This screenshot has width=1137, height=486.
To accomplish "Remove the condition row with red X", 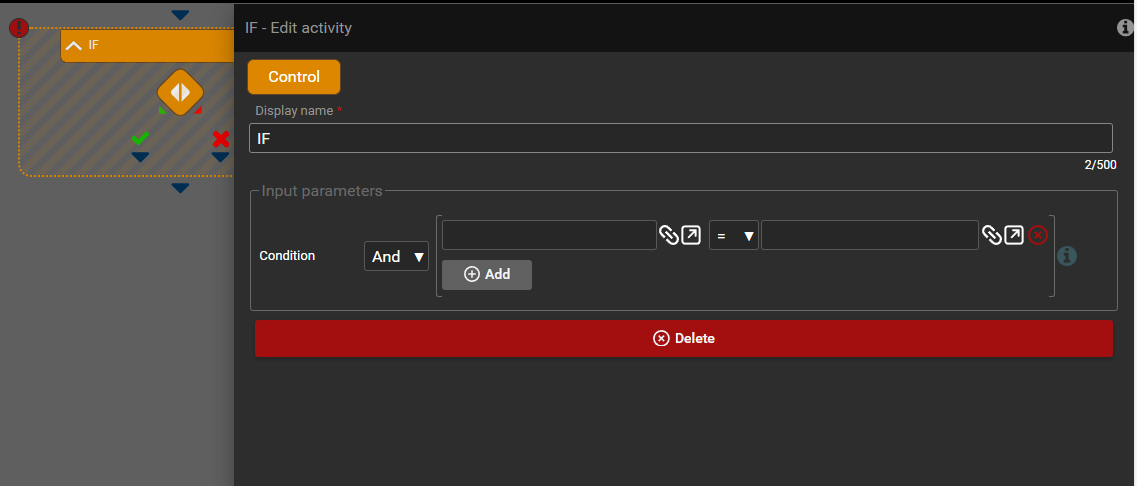I will pyautogui.click(x=1038, y=235).
